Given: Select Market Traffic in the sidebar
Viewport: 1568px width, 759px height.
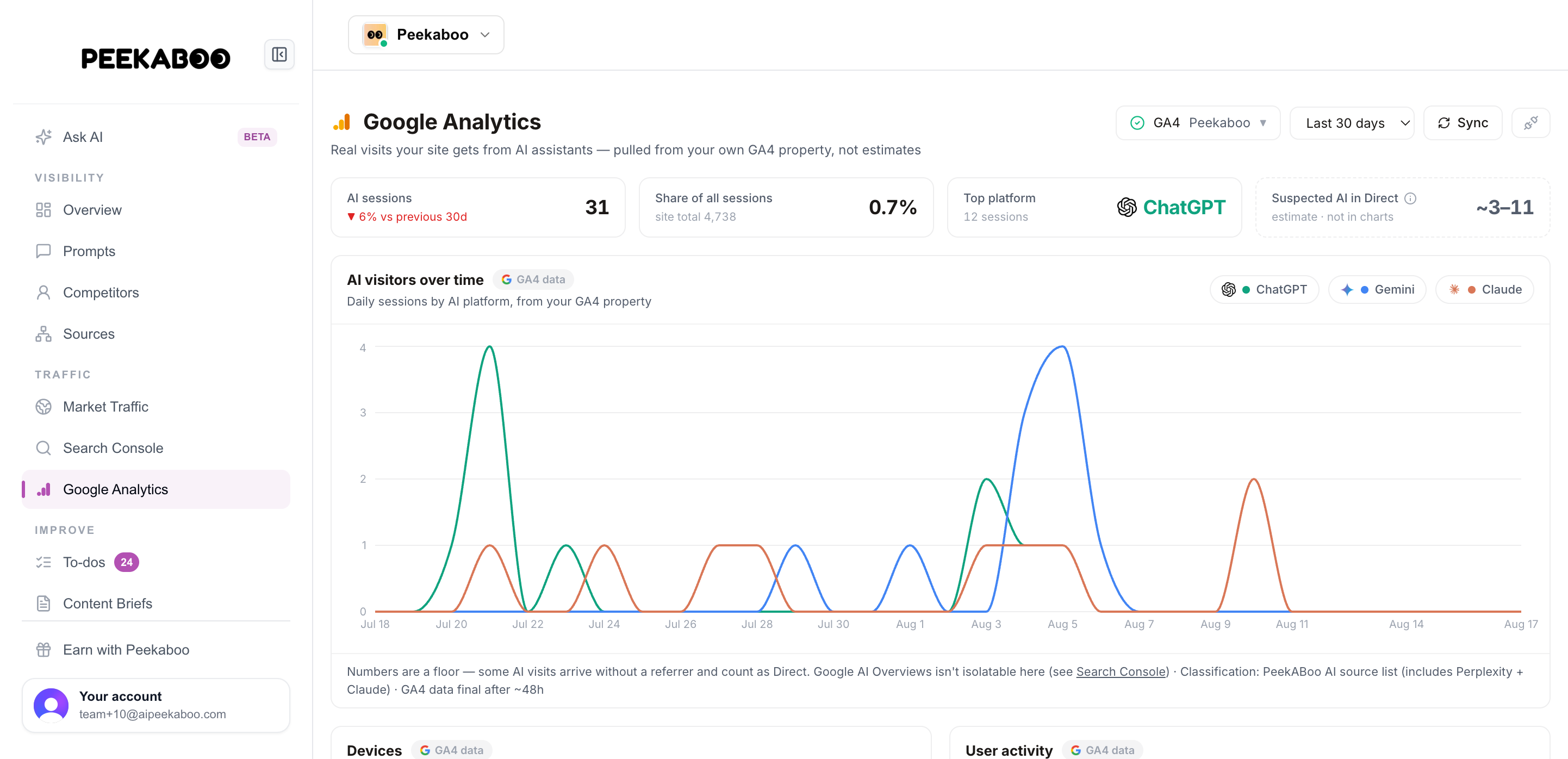Looking at the screenshot, I should pyautogui.click(x=156, y=407).
